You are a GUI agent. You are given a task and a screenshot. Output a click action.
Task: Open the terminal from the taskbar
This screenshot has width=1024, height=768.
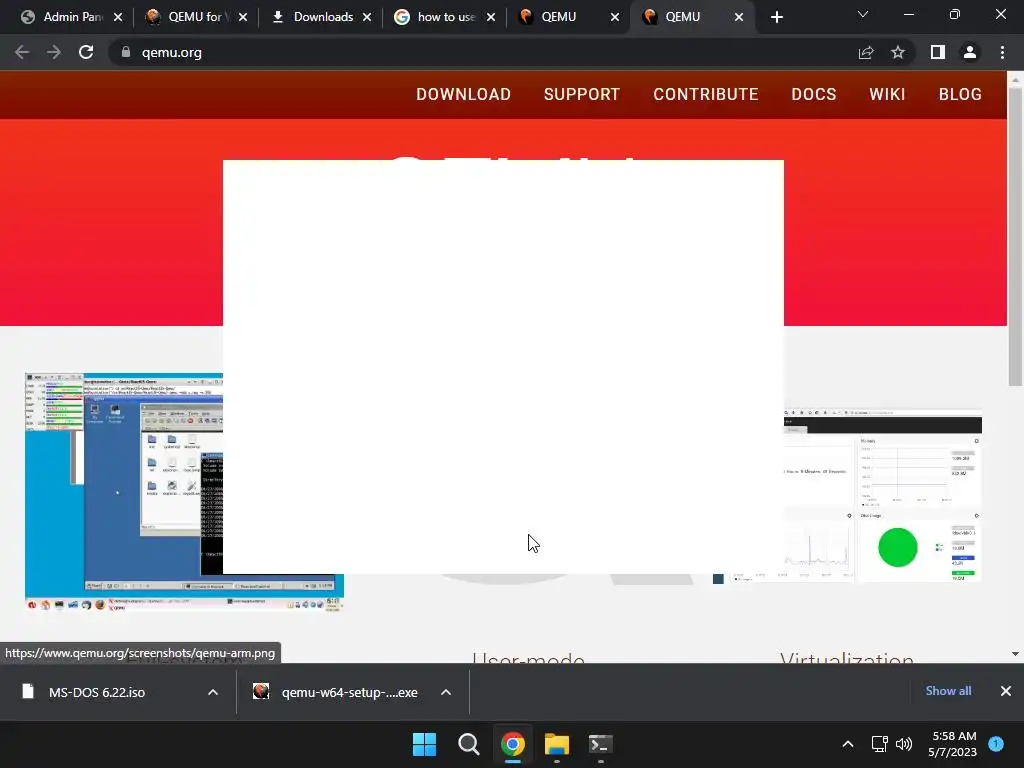point(600,744)
